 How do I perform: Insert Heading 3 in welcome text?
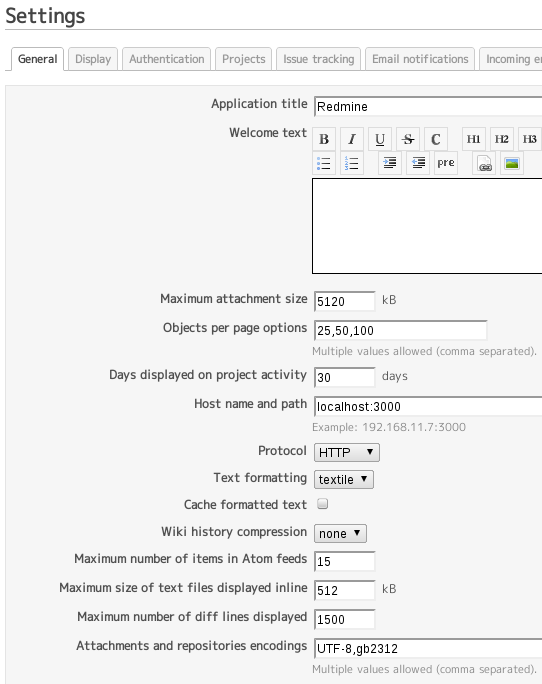coord(529,139)
